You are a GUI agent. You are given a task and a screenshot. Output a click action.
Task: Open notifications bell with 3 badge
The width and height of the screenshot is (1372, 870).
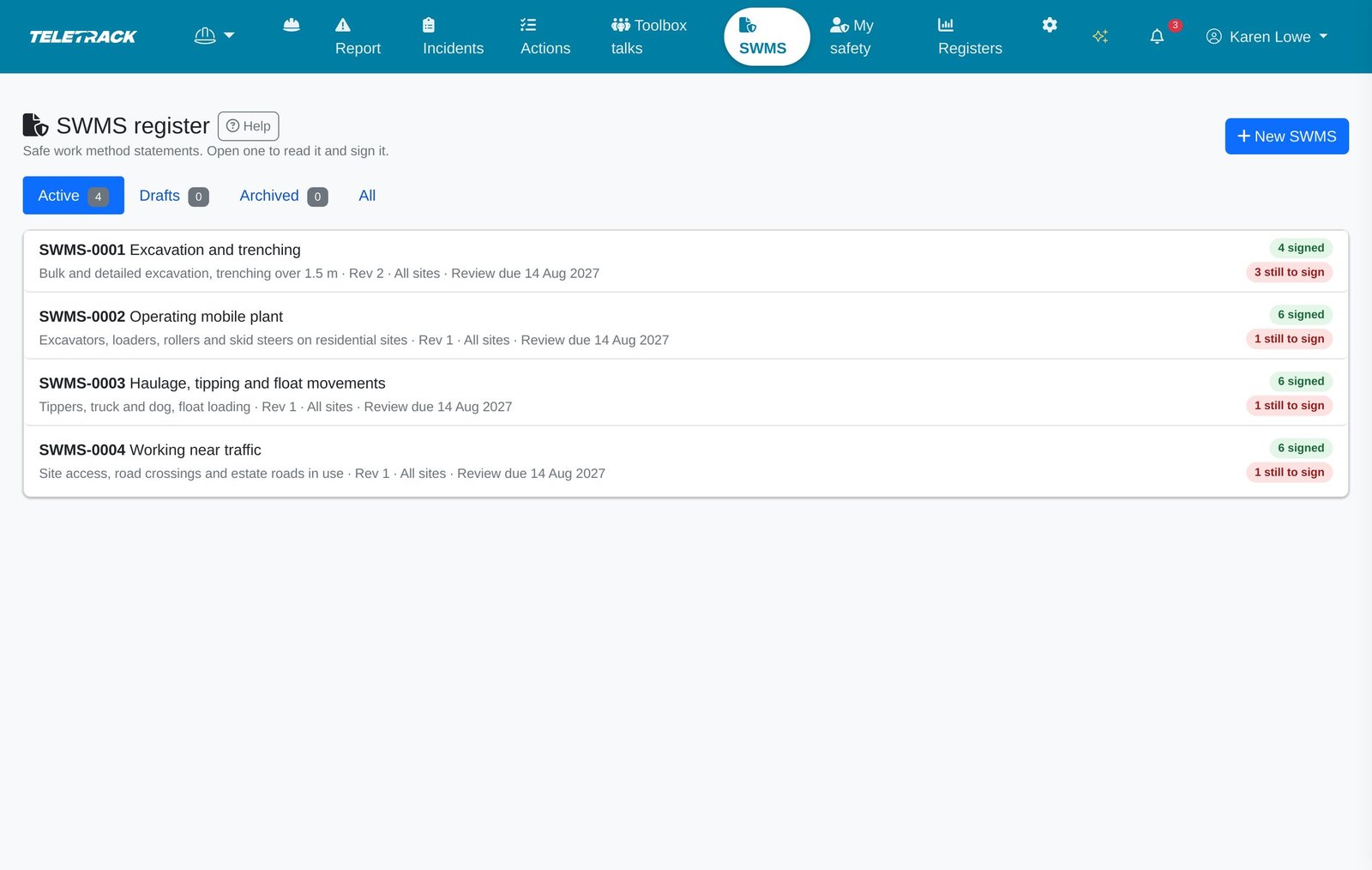(1158, 36)
